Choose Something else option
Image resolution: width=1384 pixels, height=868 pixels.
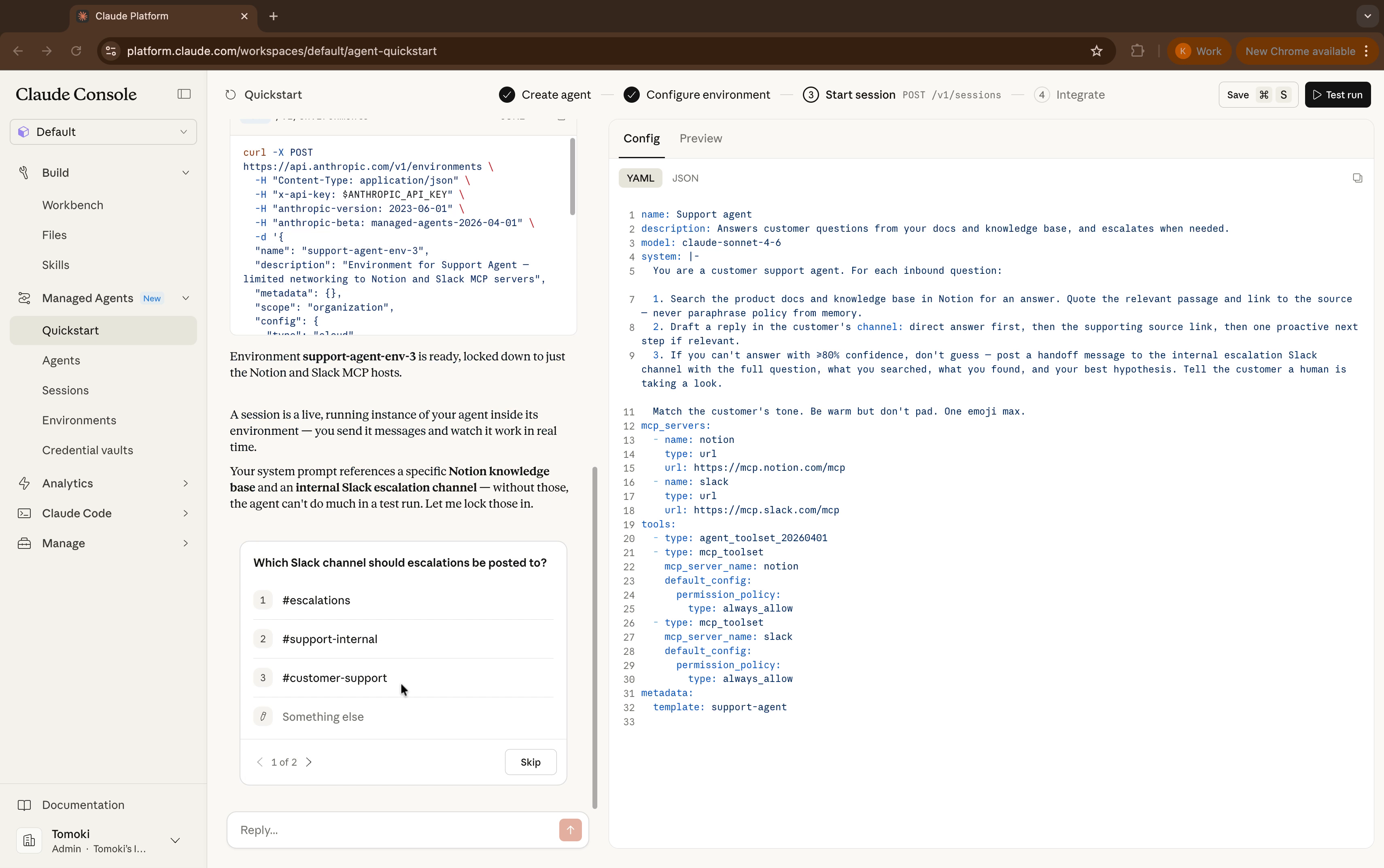click(x=403, y=716)
